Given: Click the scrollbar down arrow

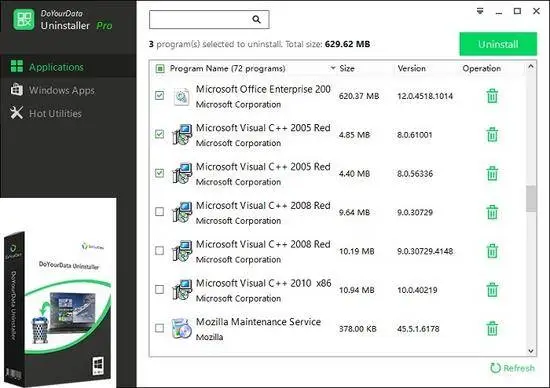Looking at the screenshot, I should (x=531, y=351).
